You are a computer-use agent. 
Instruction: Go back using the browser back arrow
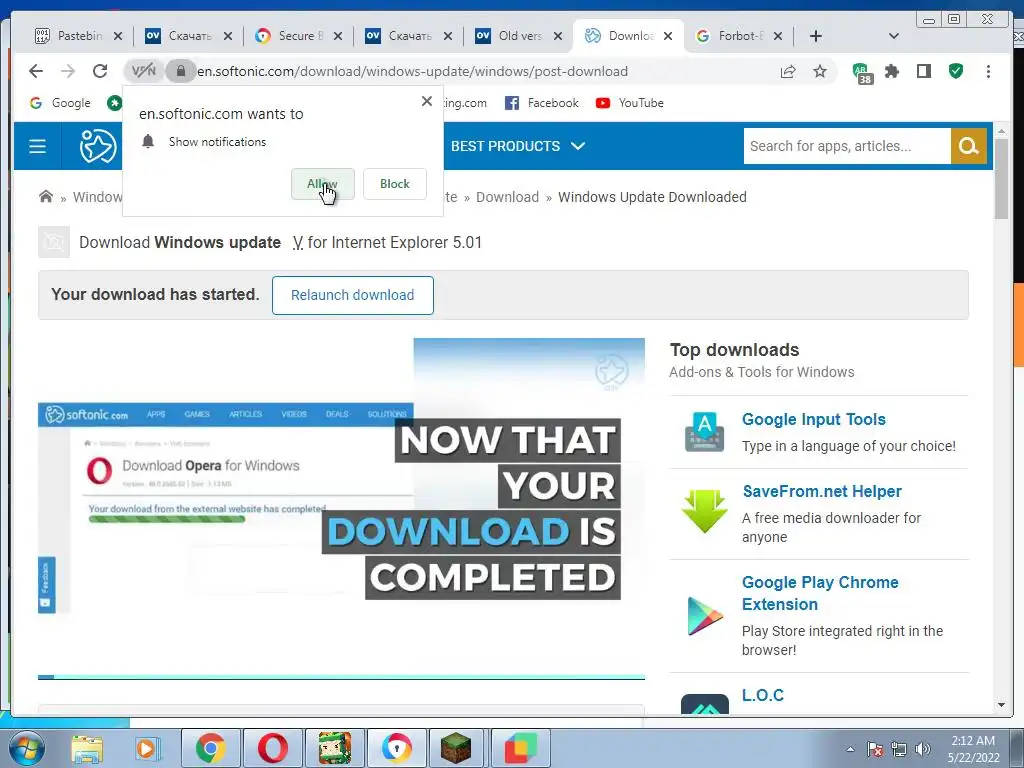click(36, 71)
